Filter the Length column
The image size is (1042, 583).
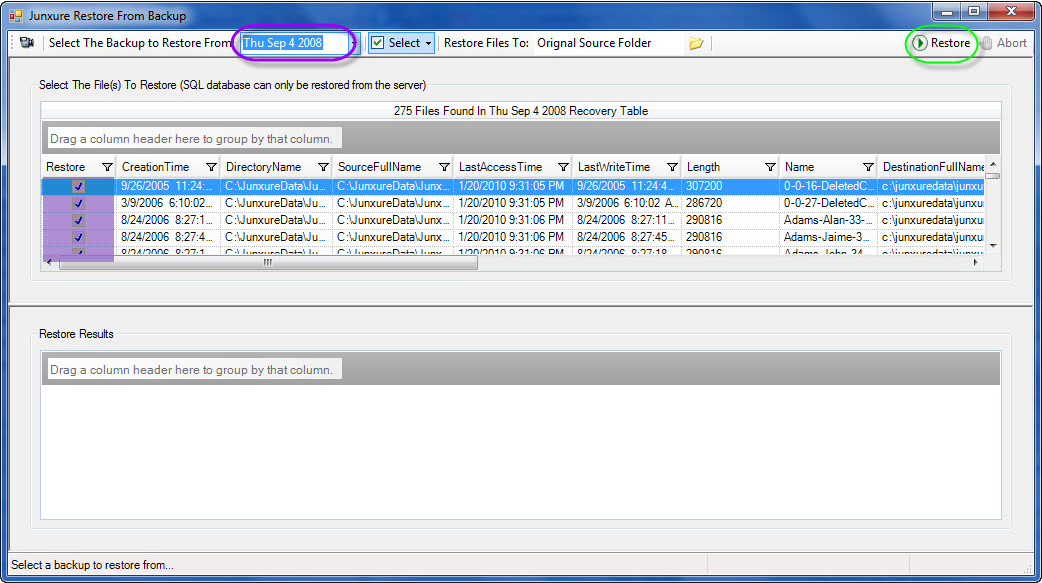[770, 167]
